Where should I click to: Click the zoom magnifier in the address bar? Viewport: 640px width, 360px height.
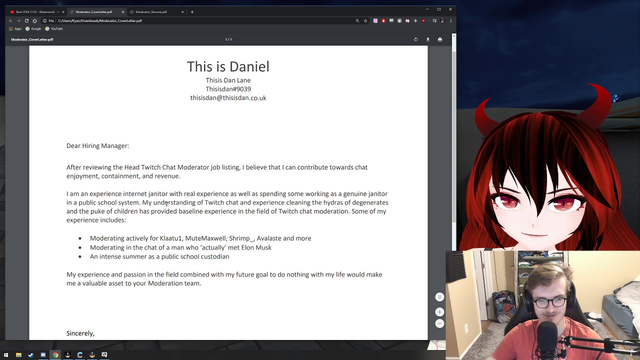point(357,21)
